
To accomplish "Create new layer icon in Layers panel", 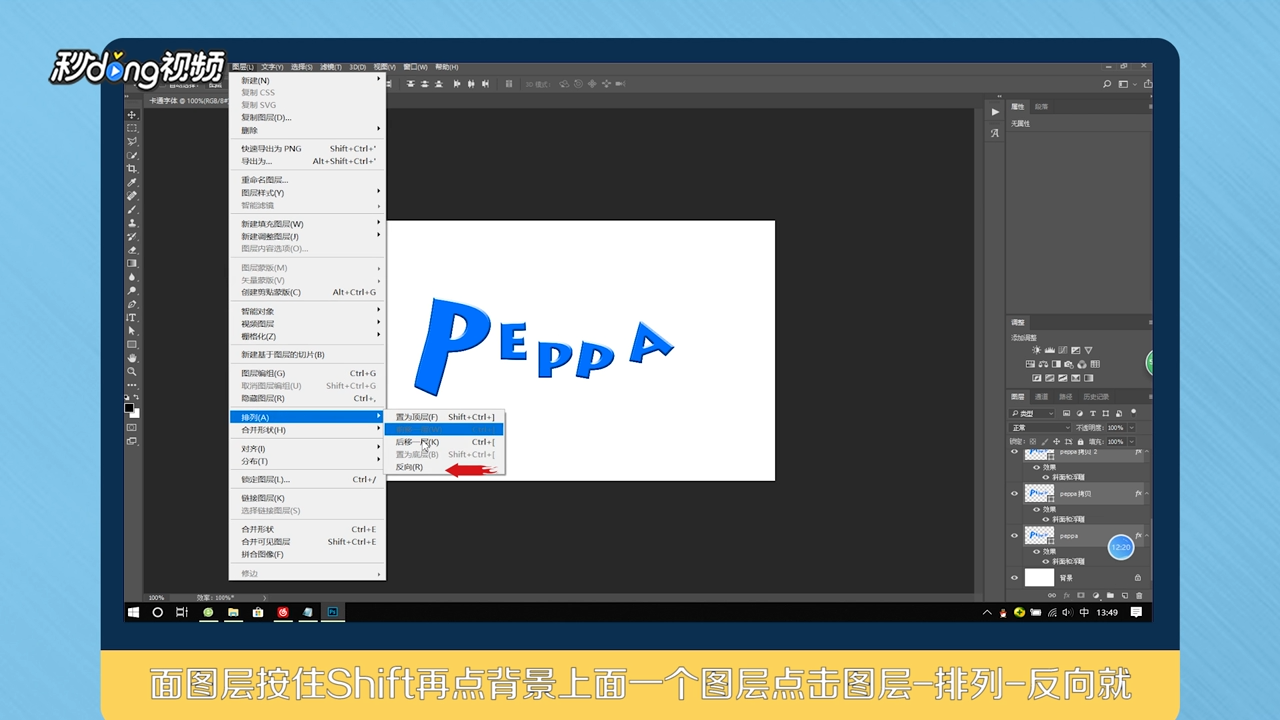I will click(1125, 595).
